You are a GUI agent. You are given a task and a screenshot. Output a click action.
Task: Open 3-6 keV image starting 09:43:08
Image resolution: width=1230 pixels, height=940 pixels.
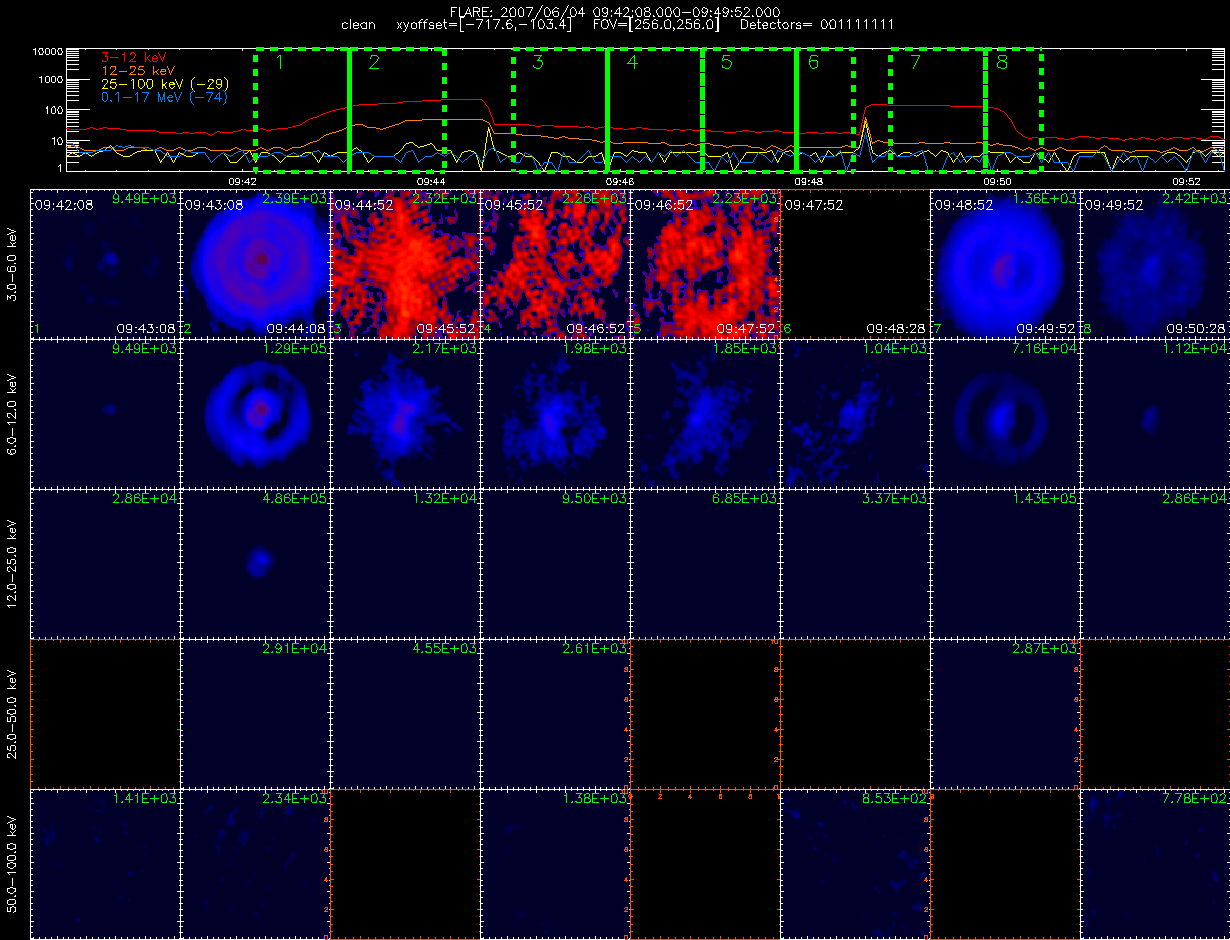pos(255,263)
